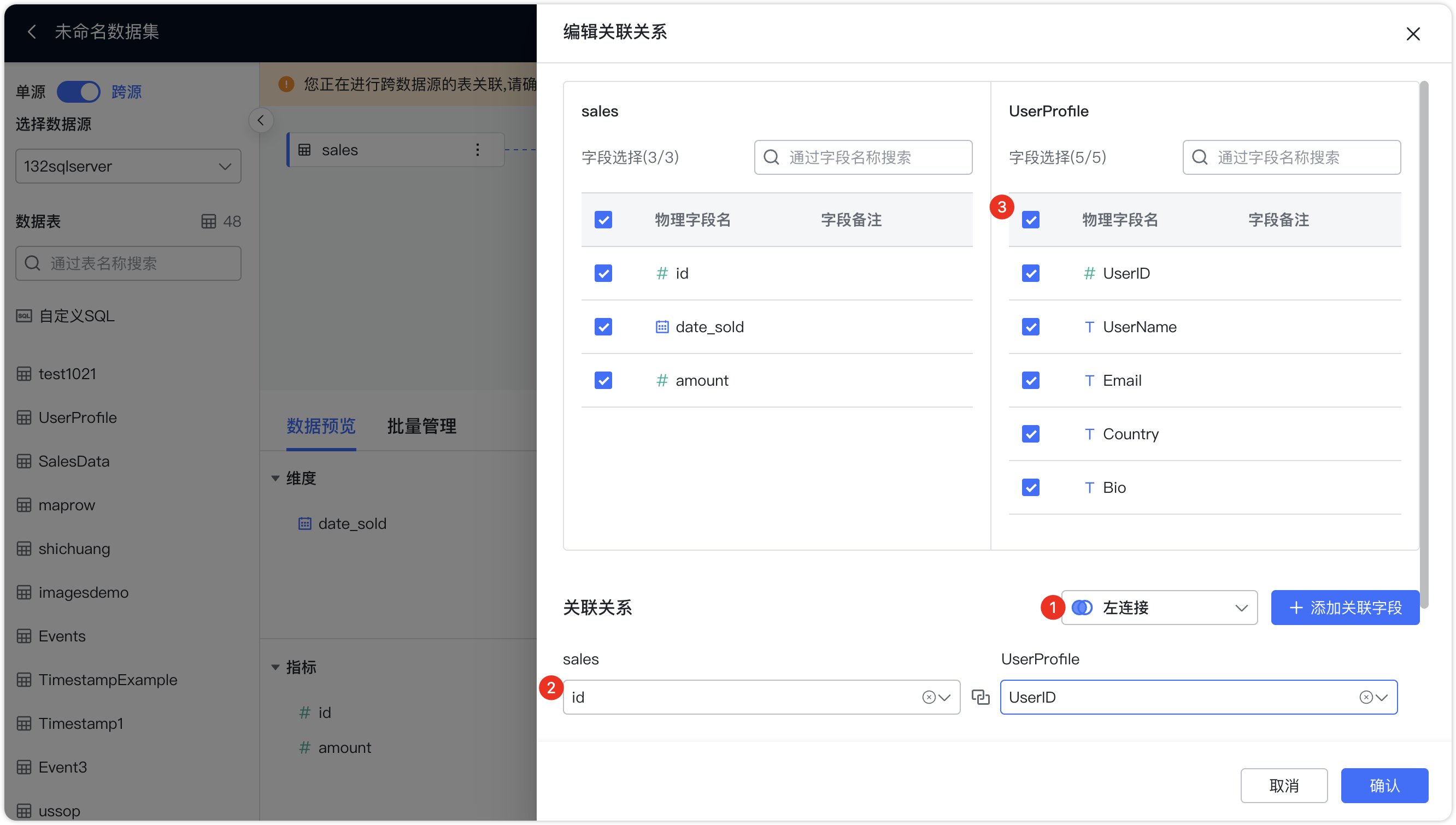Click the table count icon beside 48
The image size is (1456, 825).
pos(209,221)
